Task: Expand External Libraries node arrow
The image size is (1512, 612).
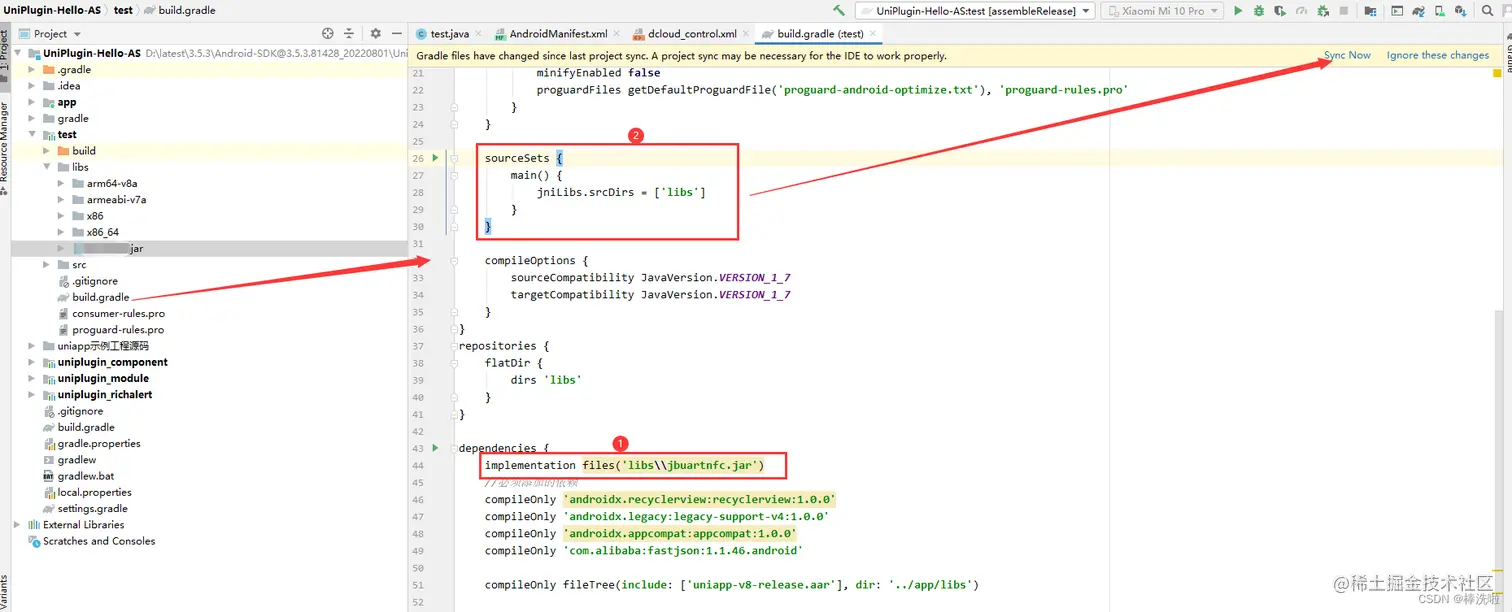Action: tap(18, 525)
